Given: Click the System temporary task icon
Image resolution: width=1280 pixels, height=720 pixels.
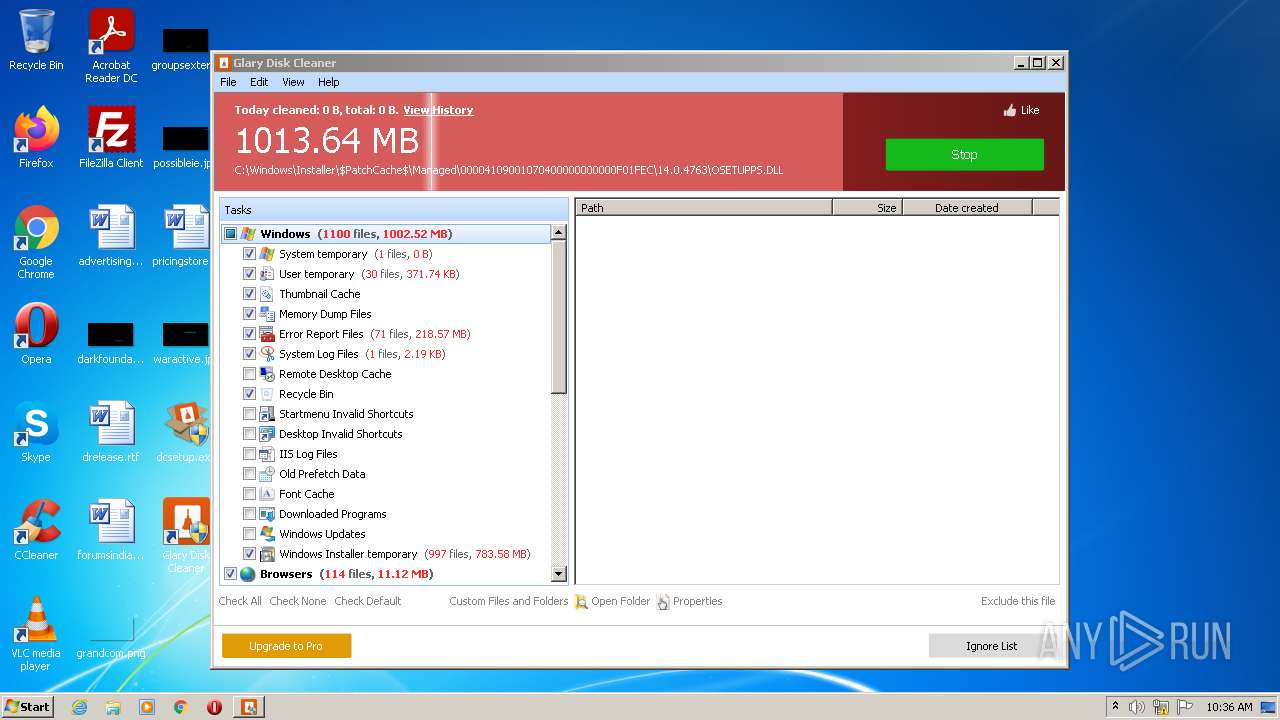Looking at the screenshot, I should coord(267,254).
